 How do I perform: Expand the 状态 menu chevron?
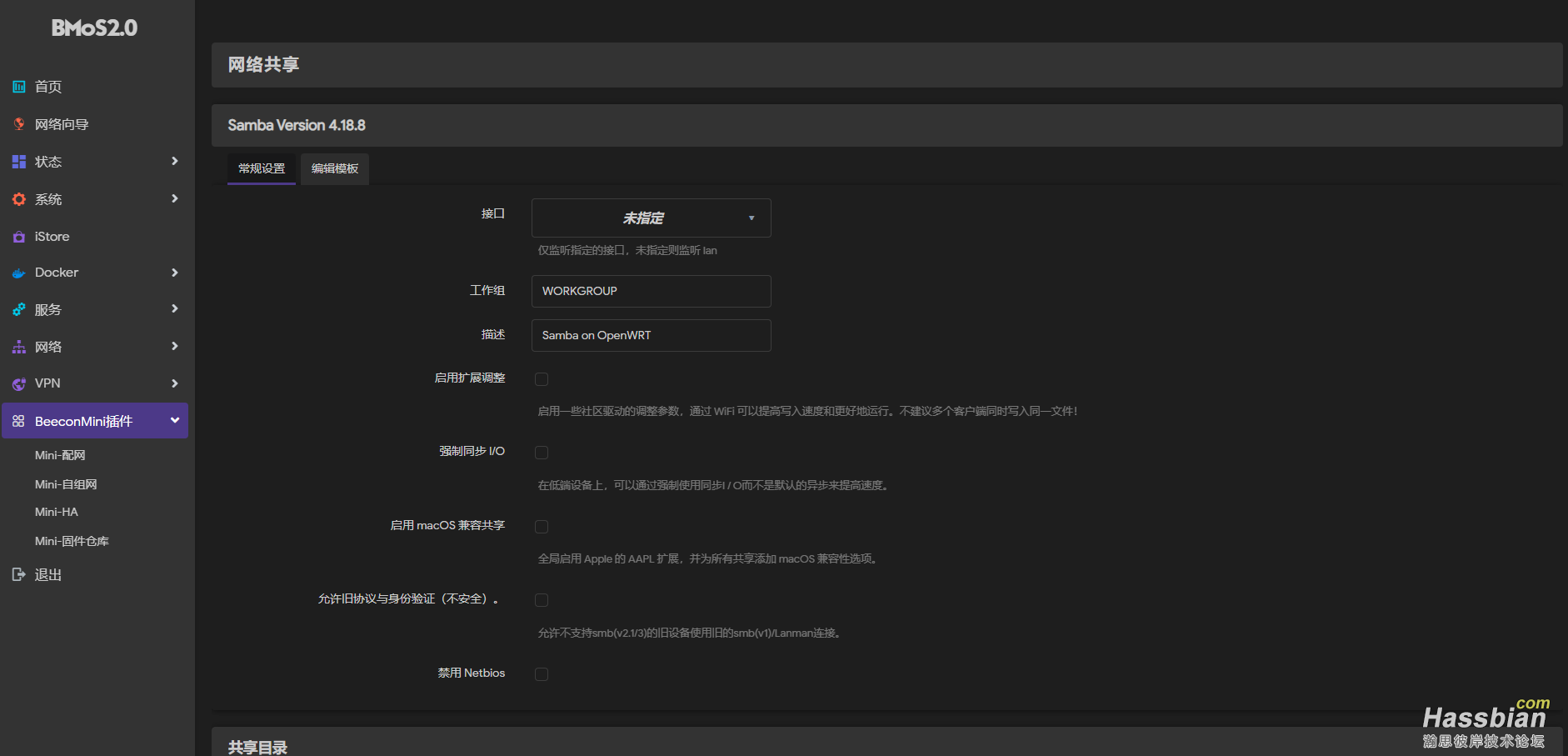(x=175, y=161)
